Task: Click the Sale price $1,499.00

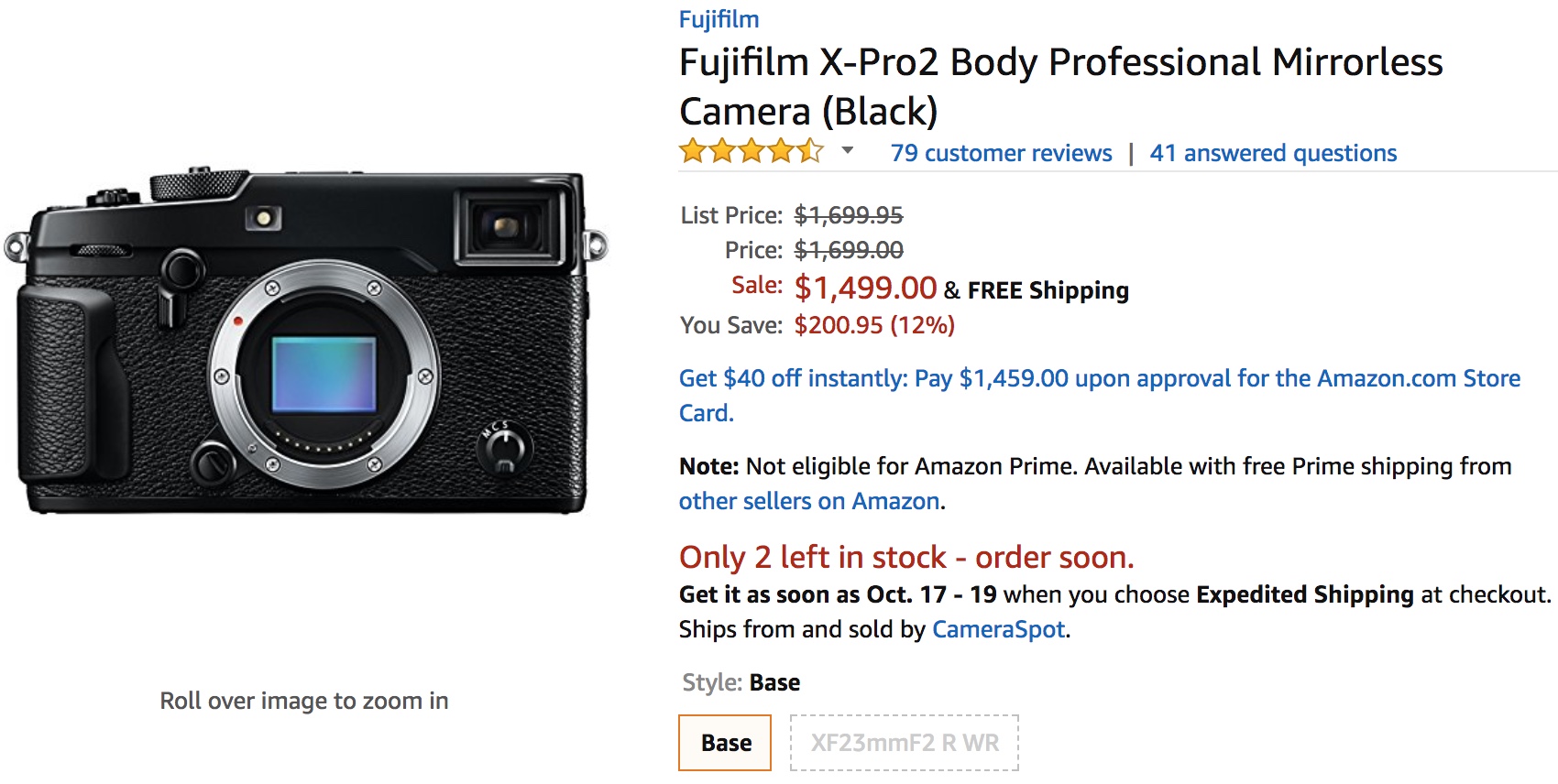Action: tap(865, 288)
